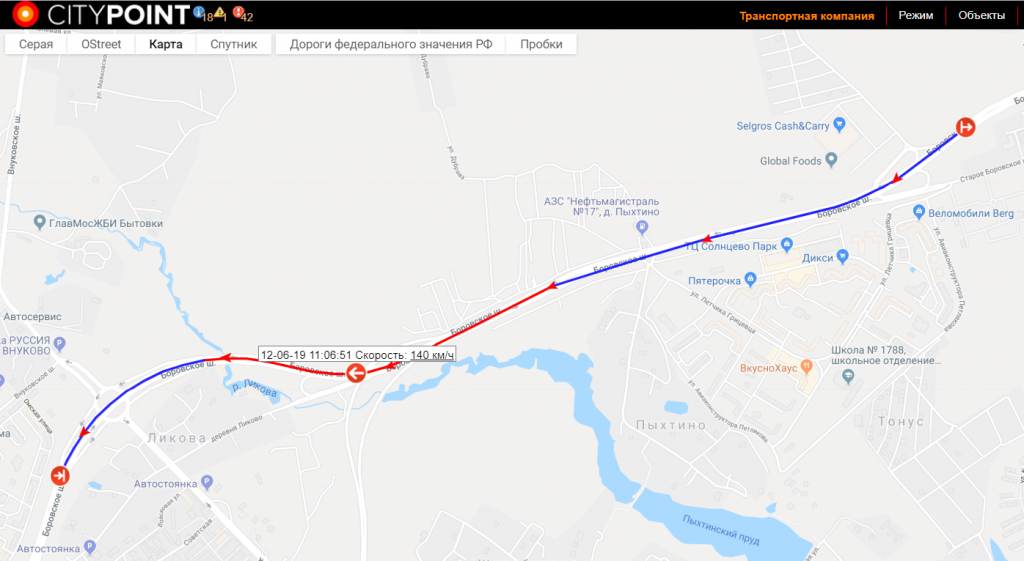Click the red route end marker
The width and height of the screenshot is (1024, 561).
[60, 475]
